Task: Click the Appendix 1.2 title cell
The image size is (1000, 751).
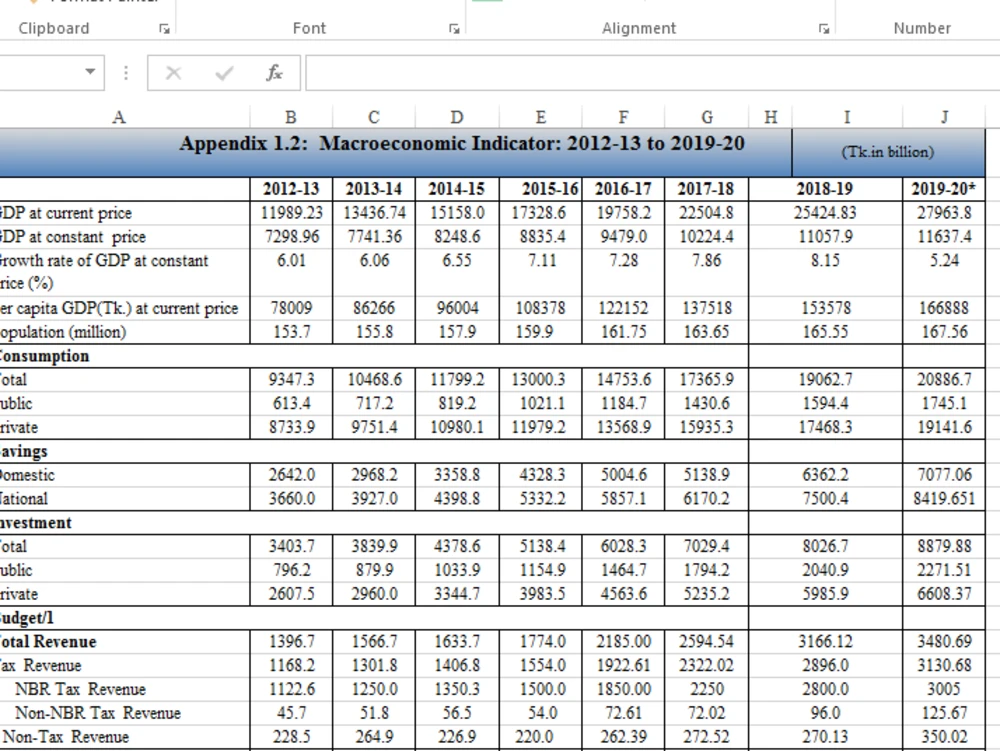Action: coord(395,152)
